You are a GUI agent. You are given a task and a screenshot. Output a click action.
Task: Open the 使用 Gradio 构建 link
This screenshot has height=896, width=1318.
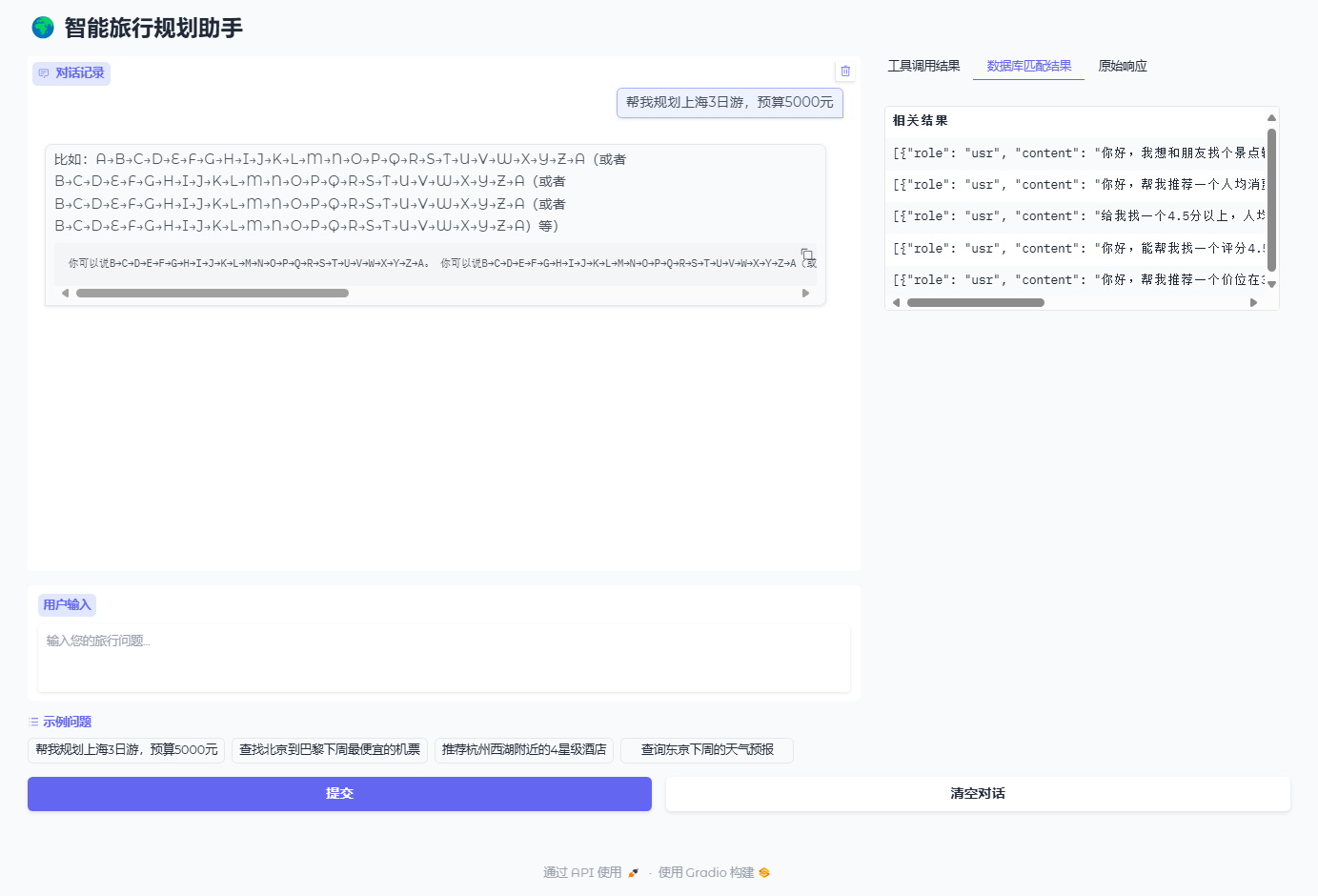(x=714, y=873)
